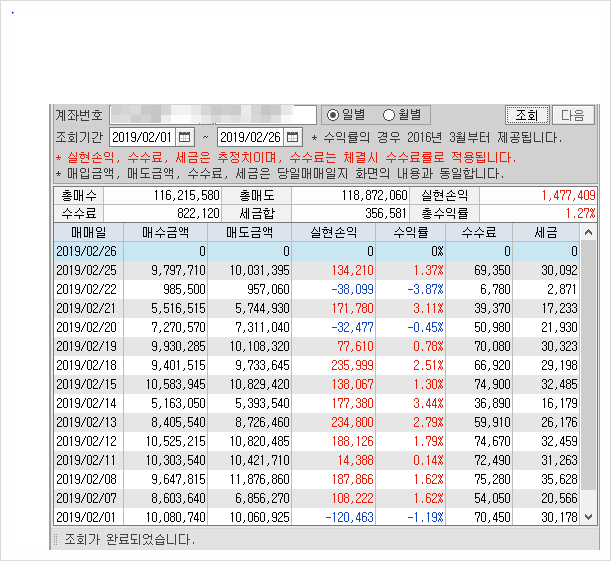
Task: Click the 총매수 total 116,215,580
Action: point(162,195)
